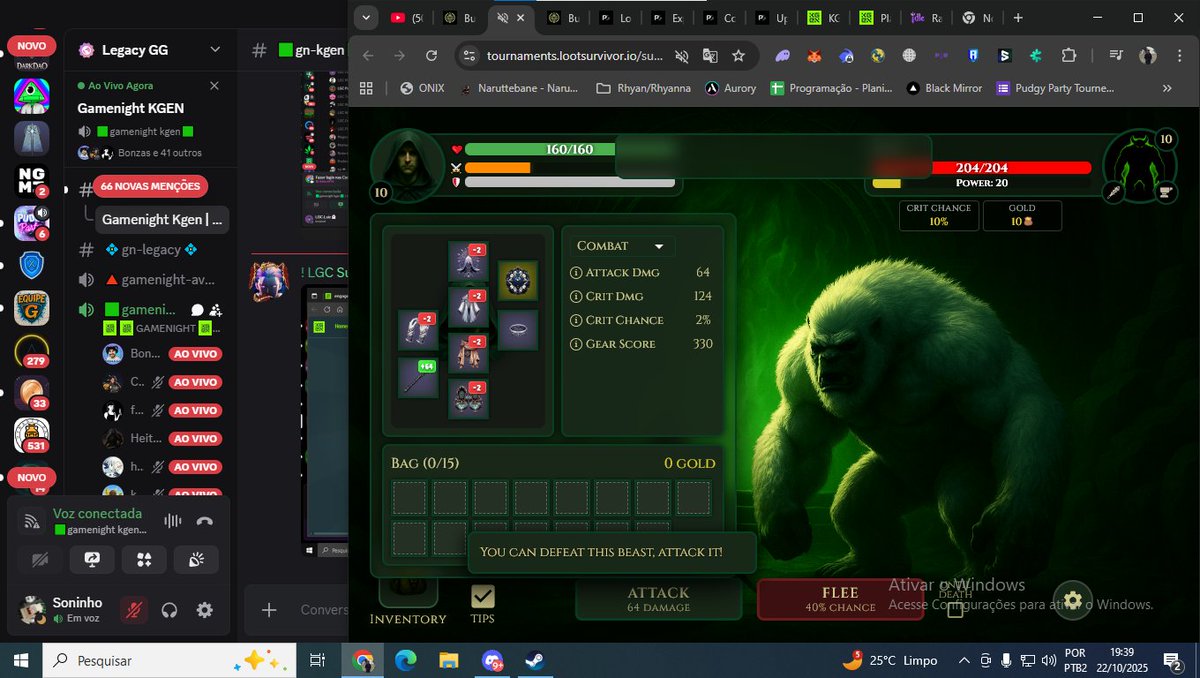Open Discord user settings gear

pos(205,609)
